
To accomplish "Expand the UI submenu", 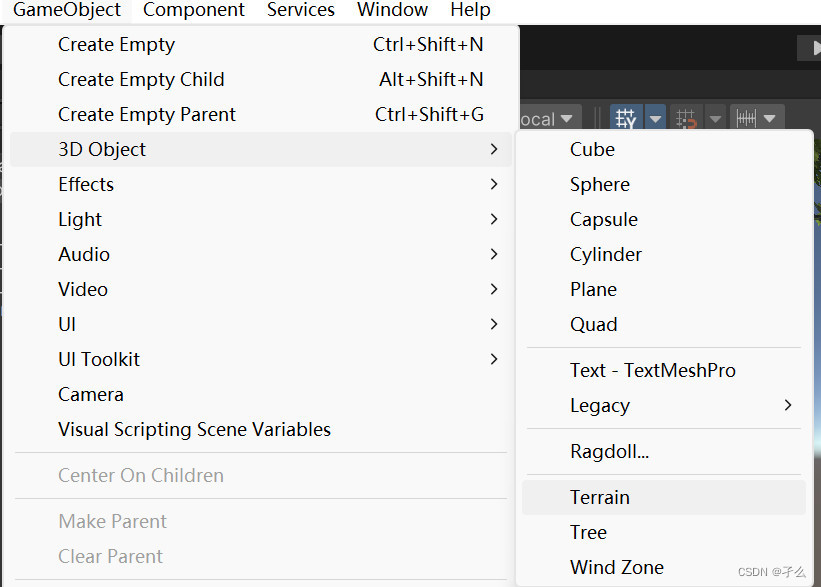I will pyautogui.click(x=261, y=325).
